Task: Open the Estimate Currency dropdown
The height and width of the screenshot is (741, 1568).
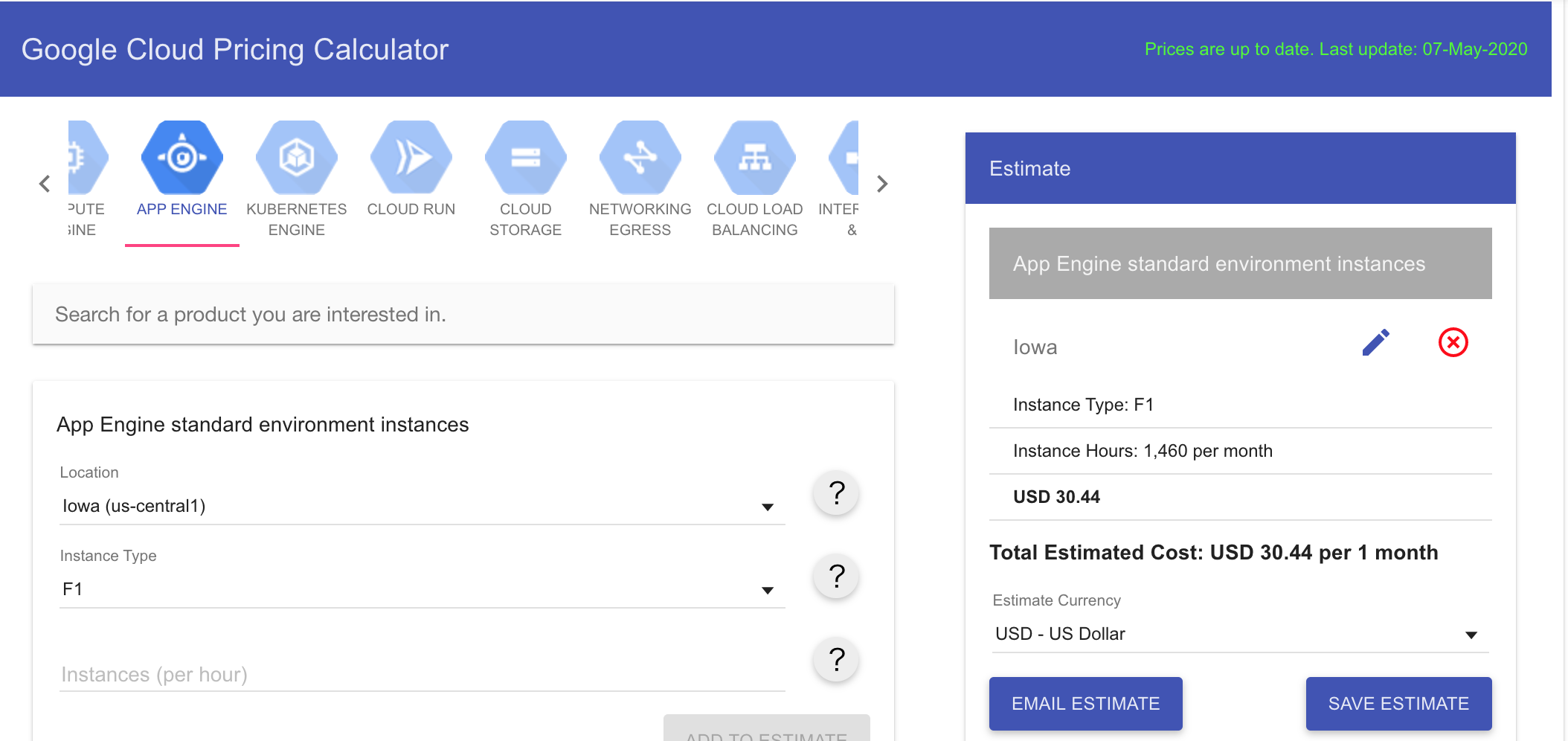Action: (x=1241, y=634)
